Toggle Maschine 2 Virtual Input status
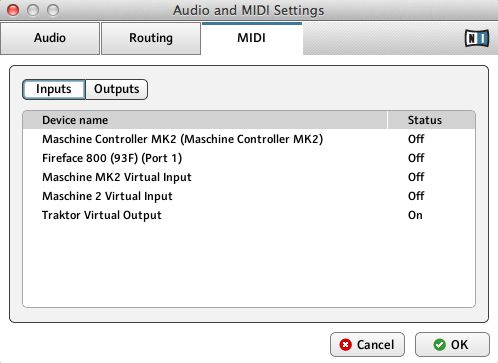 pos(416,196)
